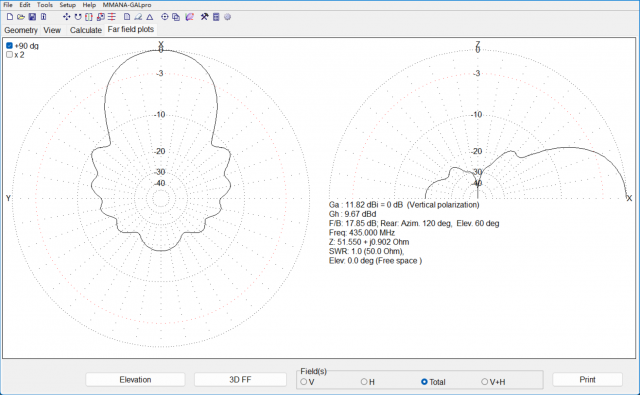
Task: Open the Tools menu
Action: (x=45, y=5)
